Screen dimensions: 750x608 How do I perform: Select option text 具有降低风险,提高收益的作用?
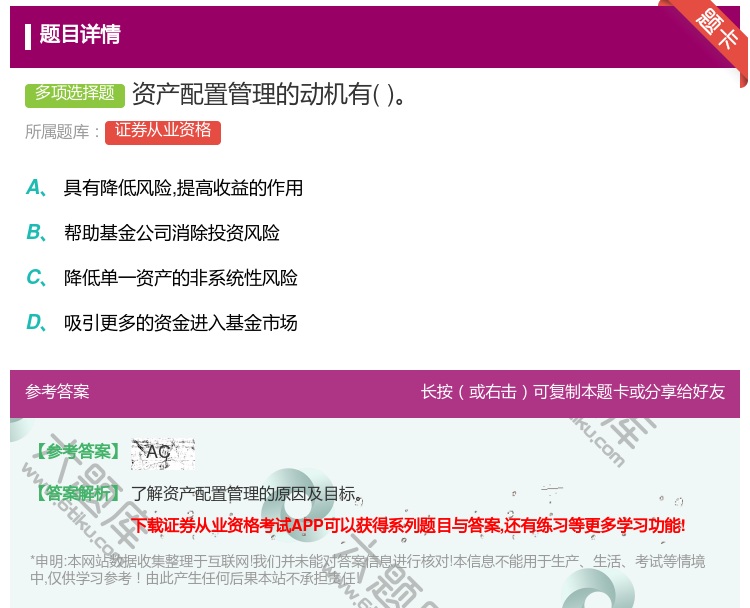[x=183, y=188]
